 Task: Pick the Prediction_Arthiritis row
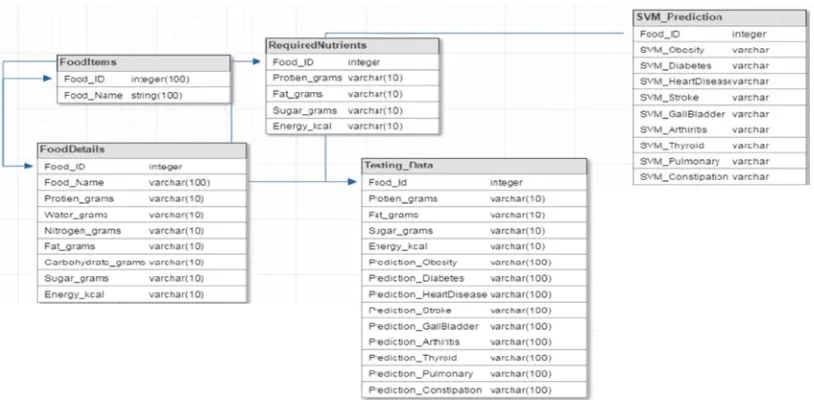(474, 342)
